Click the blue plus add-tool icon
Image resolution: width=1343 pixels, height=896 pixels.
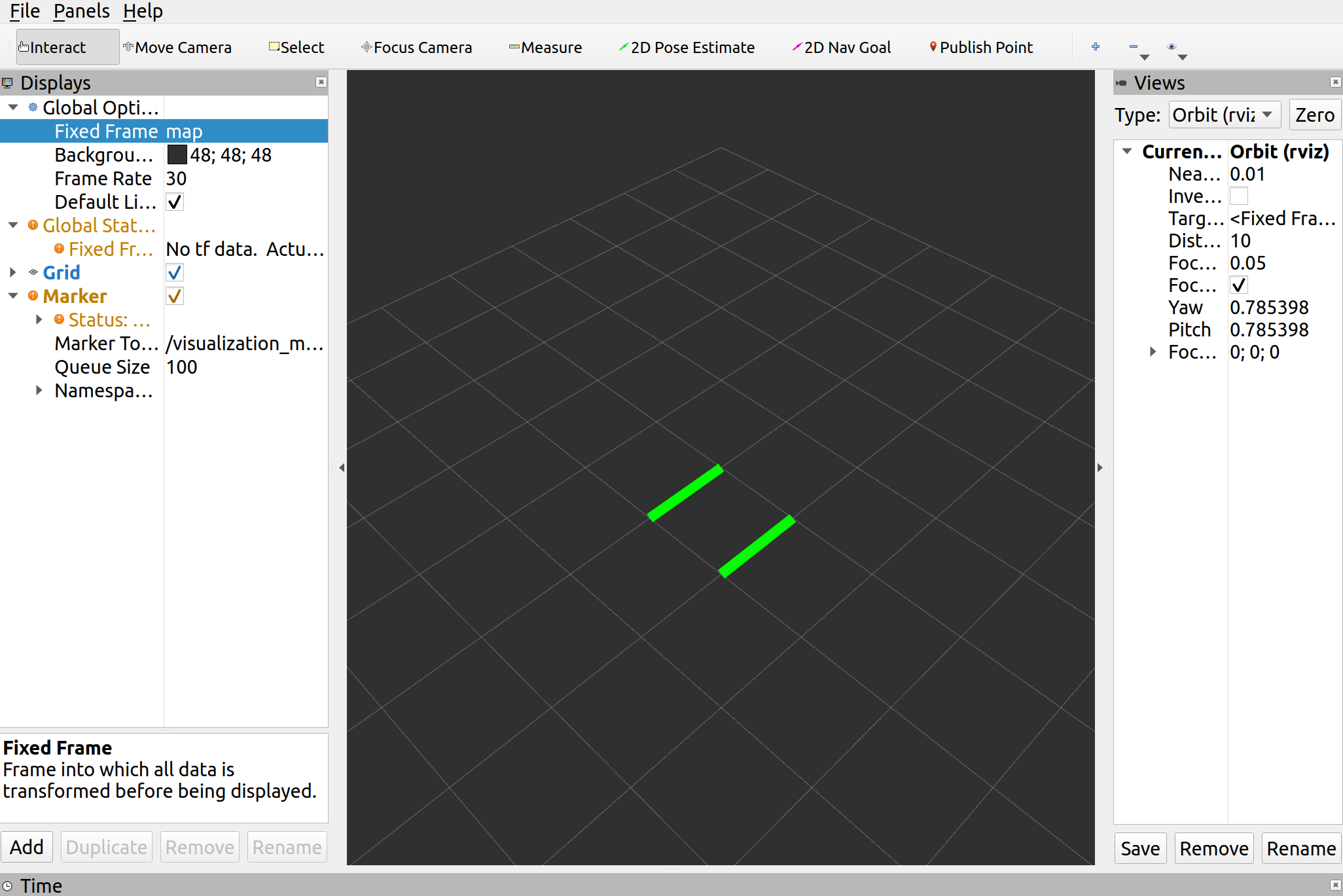(x=1096, y=46)
